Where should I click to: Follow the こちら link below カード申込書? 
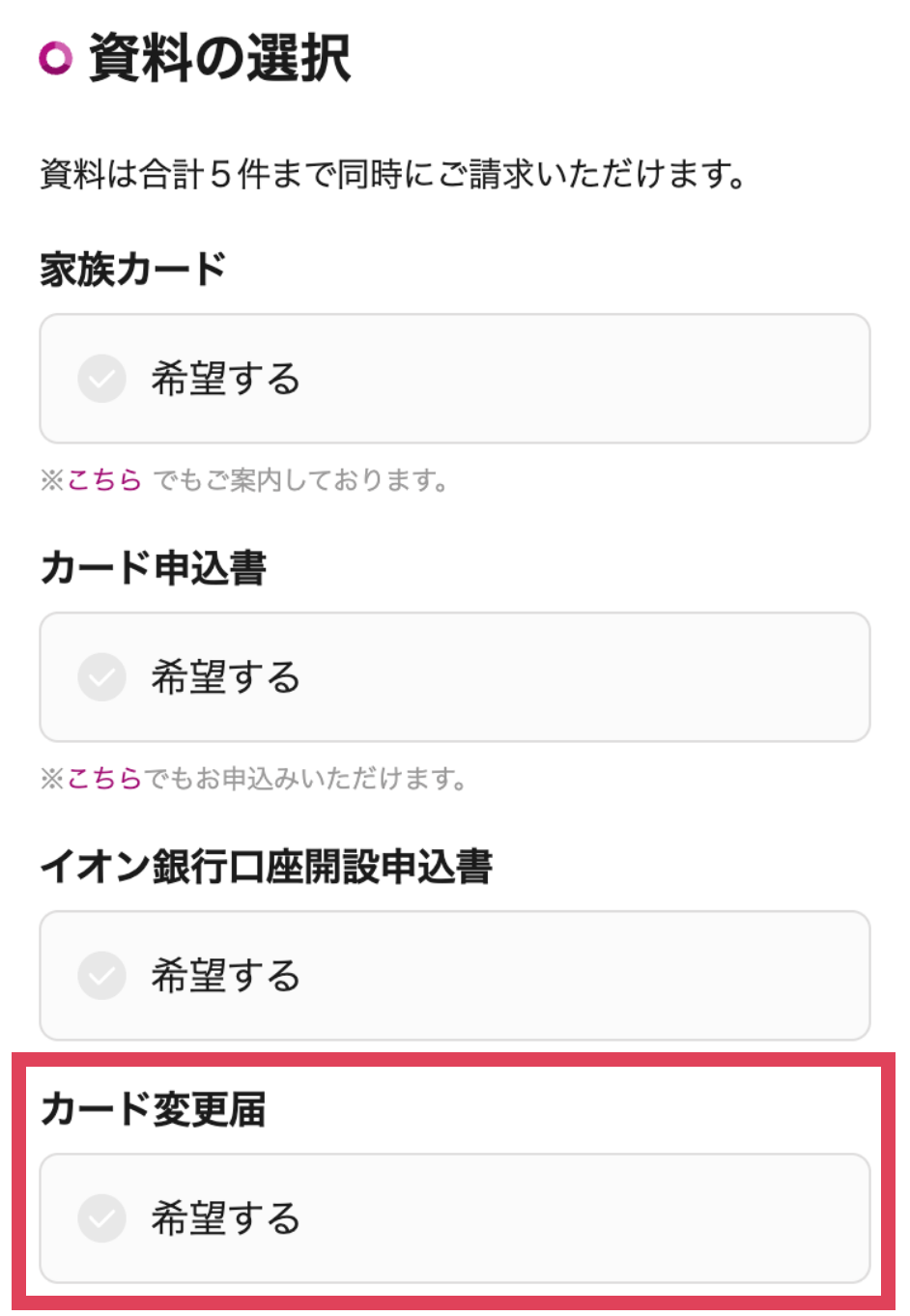click(x=104, y=778)
